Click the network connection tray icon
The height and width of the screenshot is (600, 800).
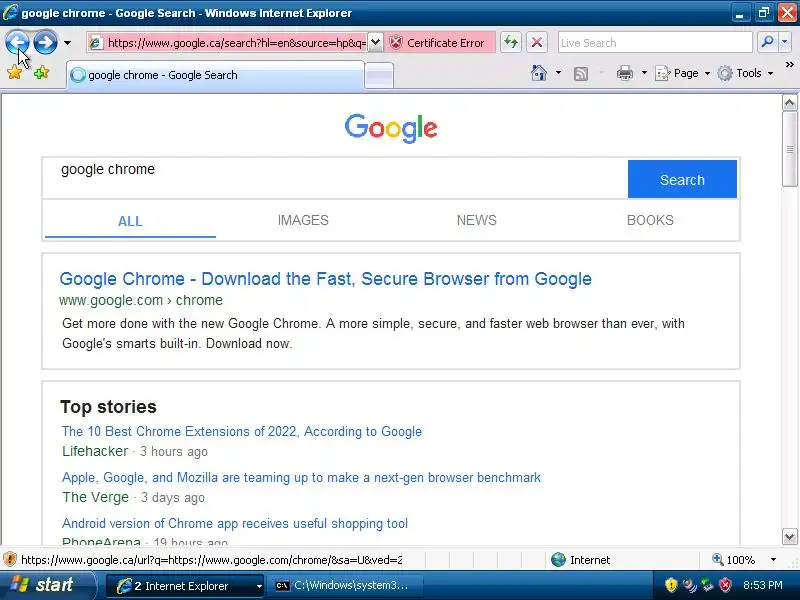point(707,585)
